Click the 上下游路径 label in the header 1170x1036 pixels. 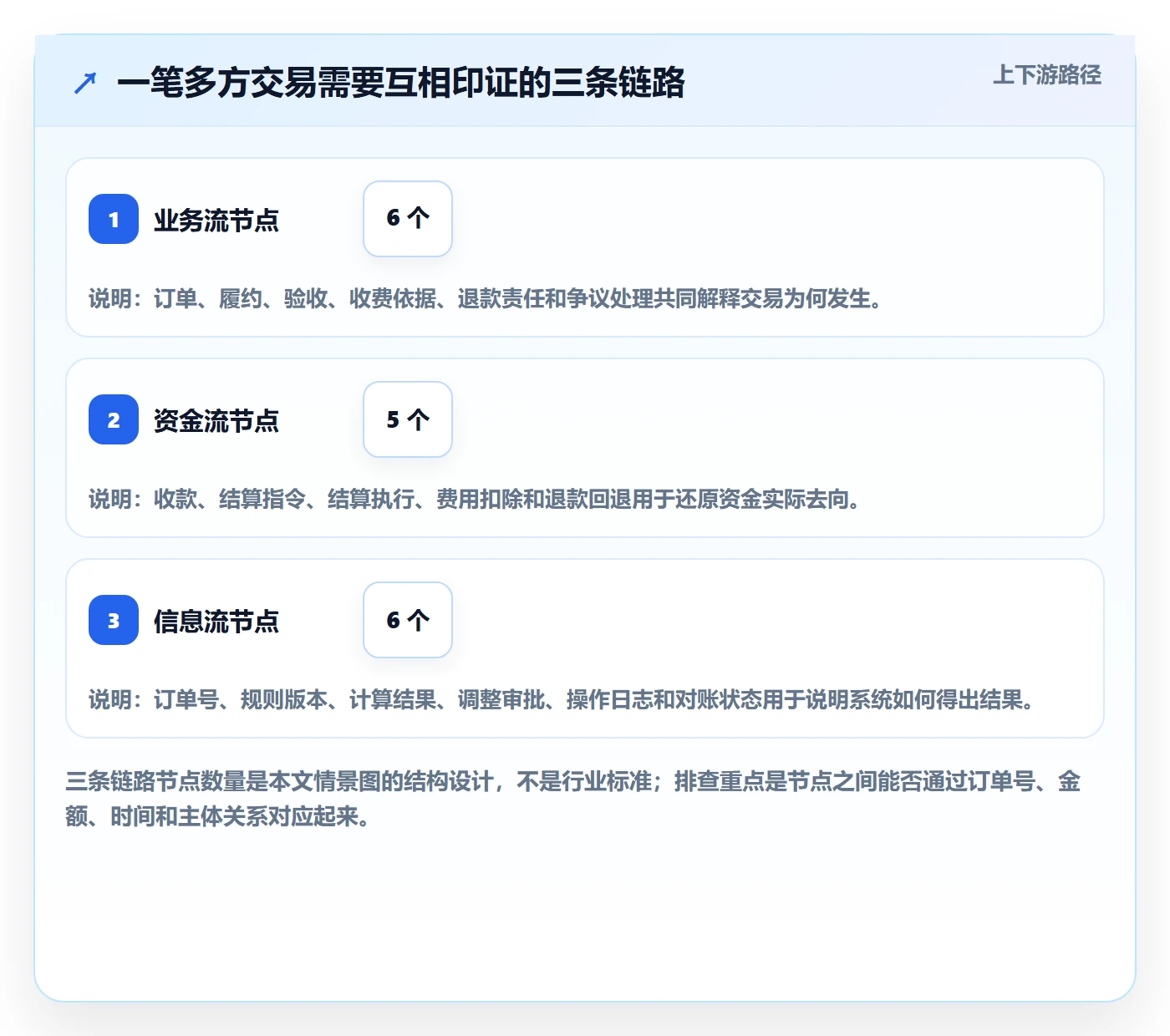click(1047, 75)
